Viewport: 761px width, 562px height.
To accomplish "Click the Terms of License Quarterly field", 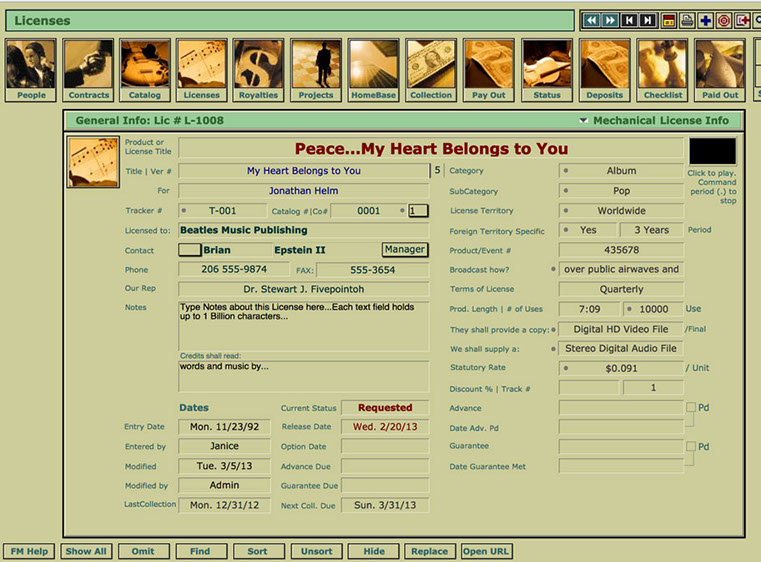I will [621, 289].
